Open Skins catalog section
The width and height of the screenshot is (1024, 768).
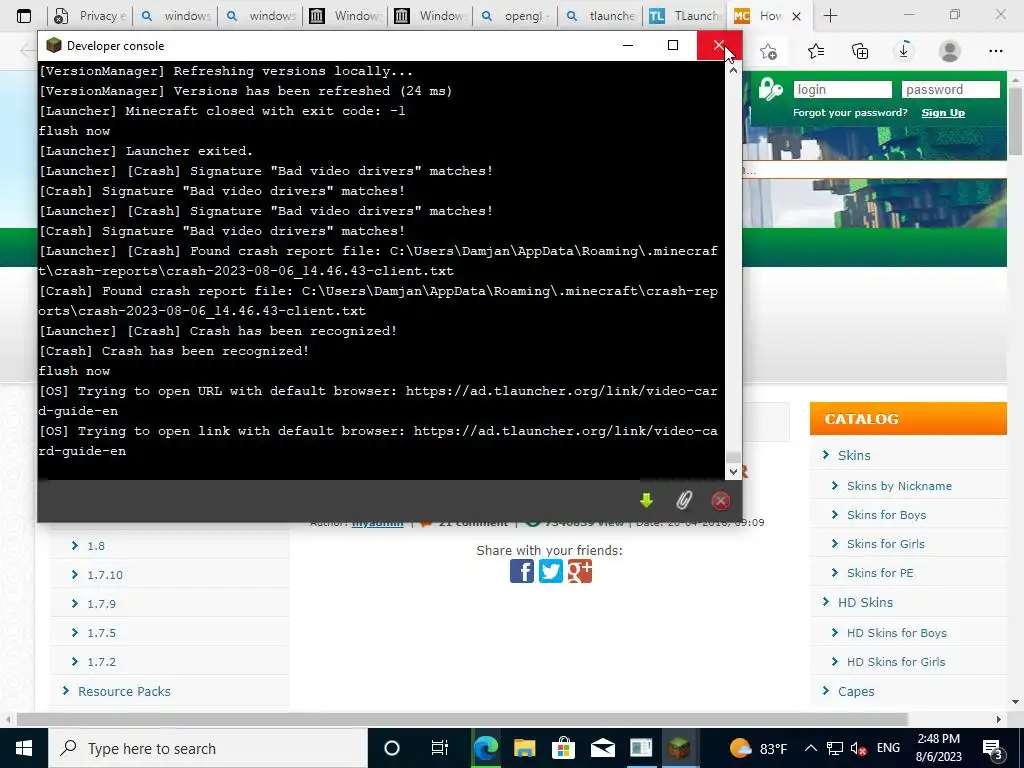(854, 455)
